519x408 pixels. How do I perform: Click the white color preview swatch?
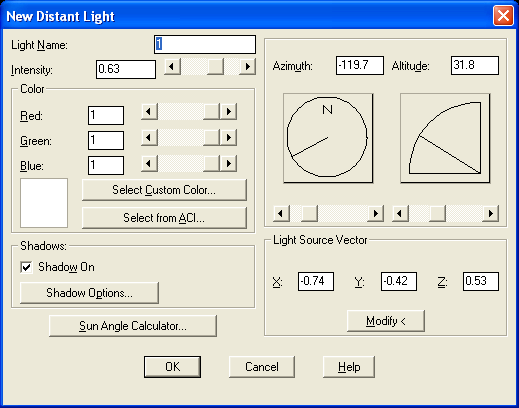(x=44, y=203)
